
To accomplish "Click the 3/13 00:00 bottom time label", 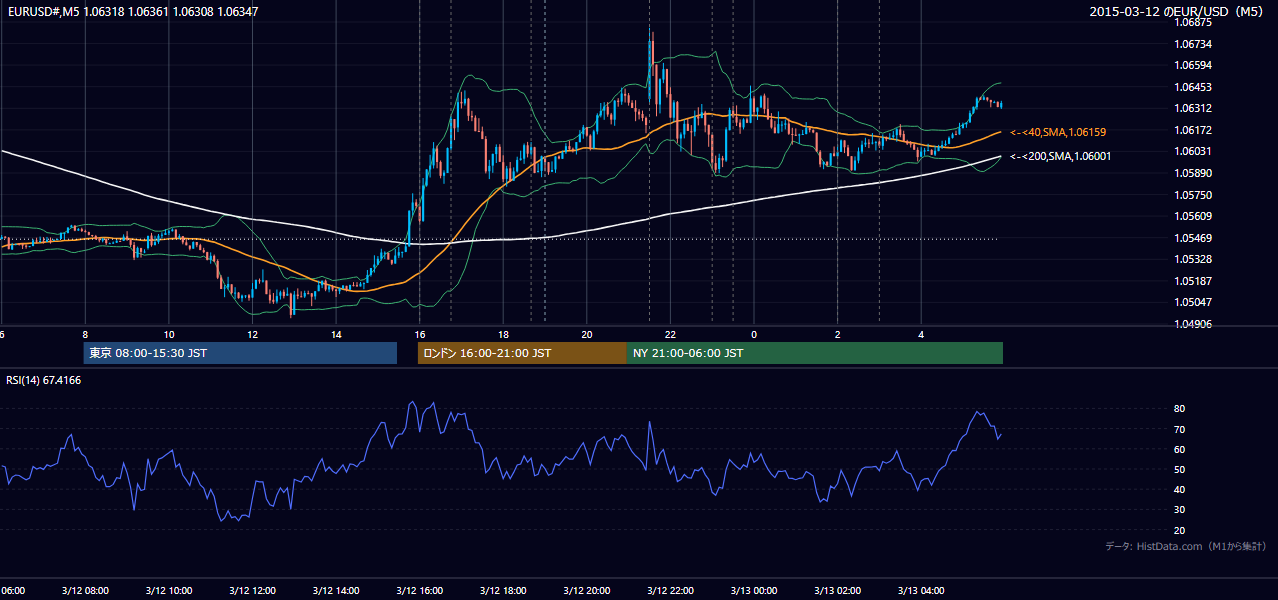I will (754, 591).
